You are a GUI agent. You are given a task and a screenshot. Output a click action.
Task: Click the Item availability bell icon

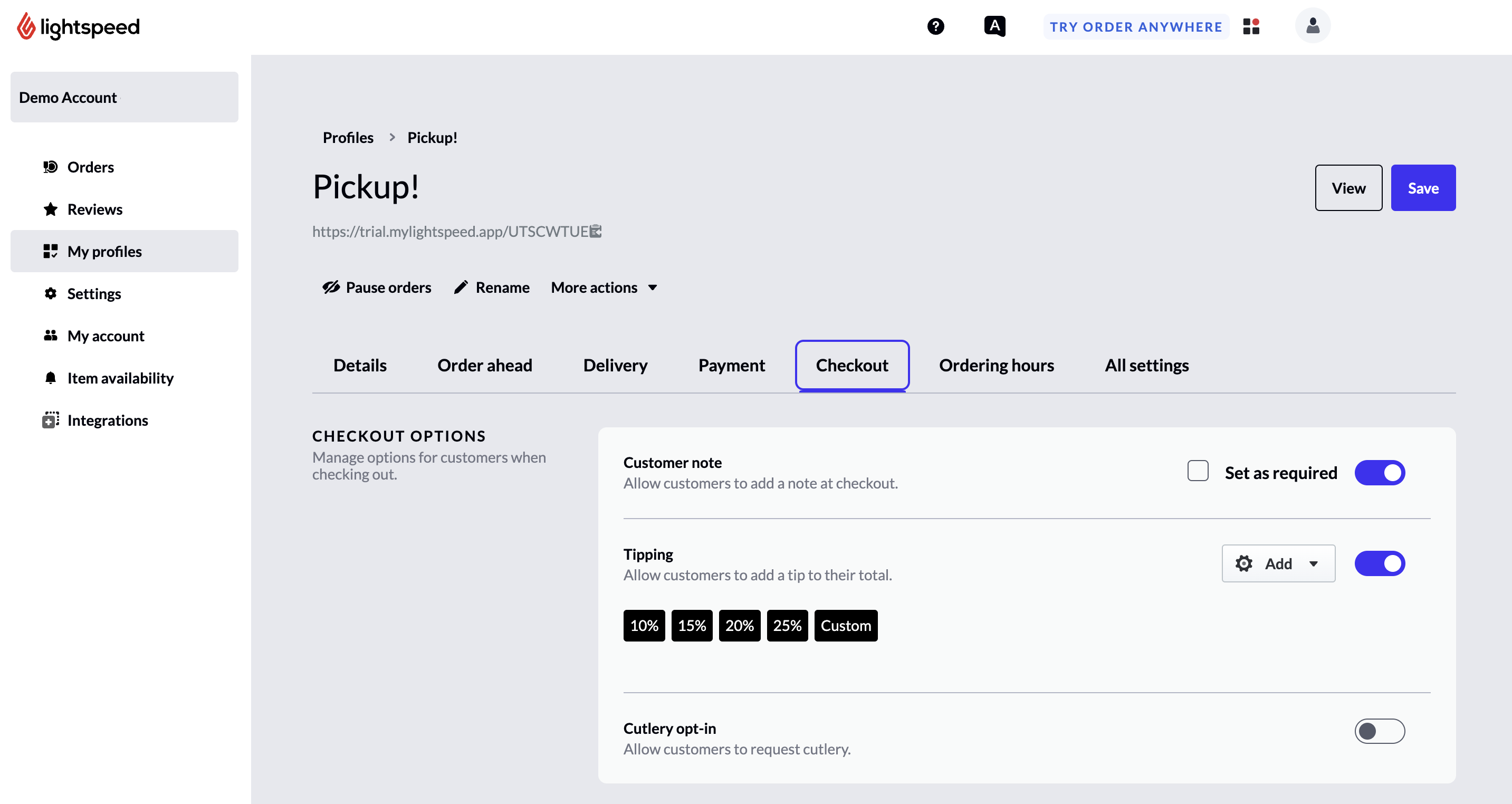click(x=51, y=378)
